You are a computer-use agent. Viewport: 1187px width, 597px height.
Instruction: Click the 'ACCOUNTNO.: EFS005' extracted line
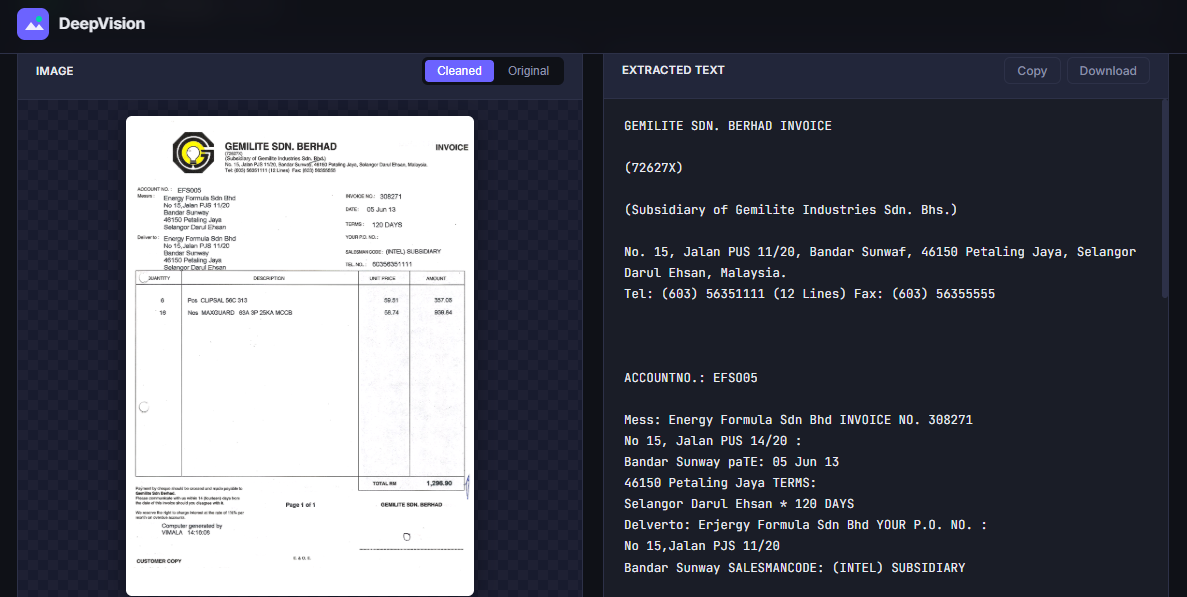(x=690, y=378)
